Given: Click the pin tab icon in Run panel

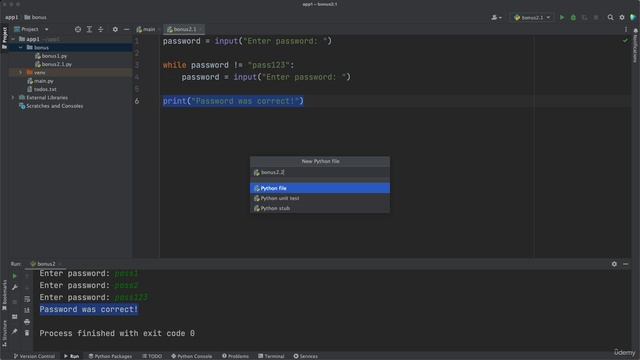Looking at the screenshot, I should [x=15, y=332].
